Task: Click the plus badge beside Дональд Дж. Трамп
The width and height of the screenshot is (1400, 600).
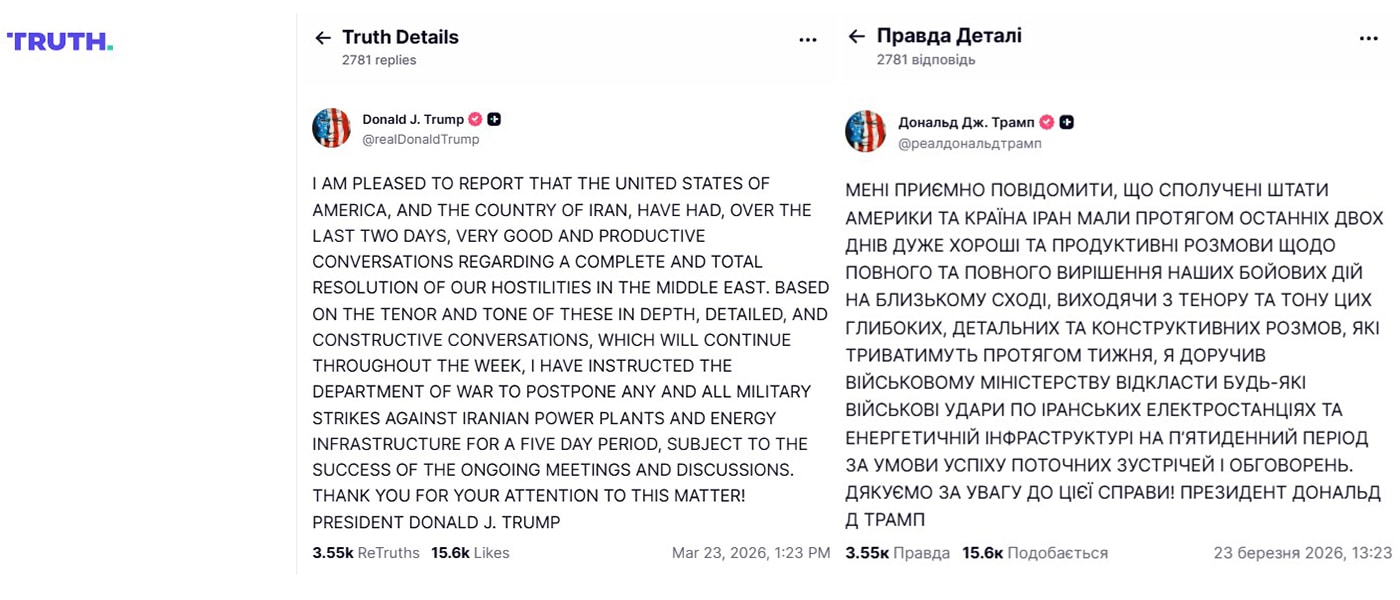Action: tap(1067, 122)
